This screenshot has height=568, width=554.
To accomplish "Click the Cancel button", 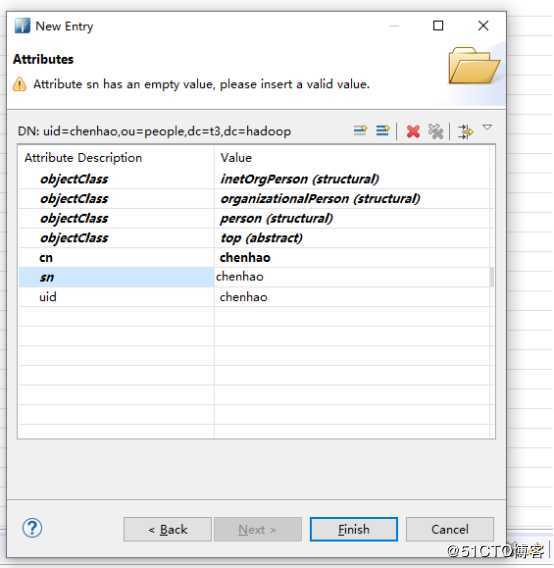I will tap(450, 530).
